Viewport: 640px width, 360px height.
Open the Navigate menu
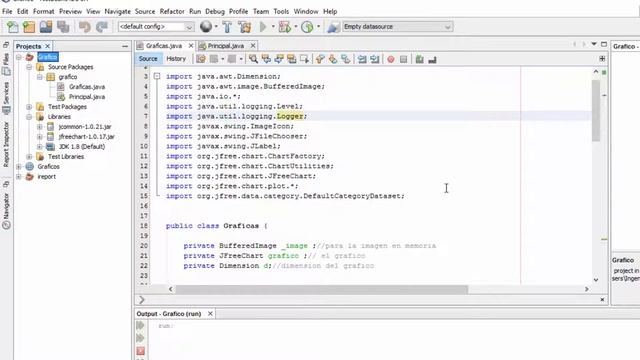point(118,11)
